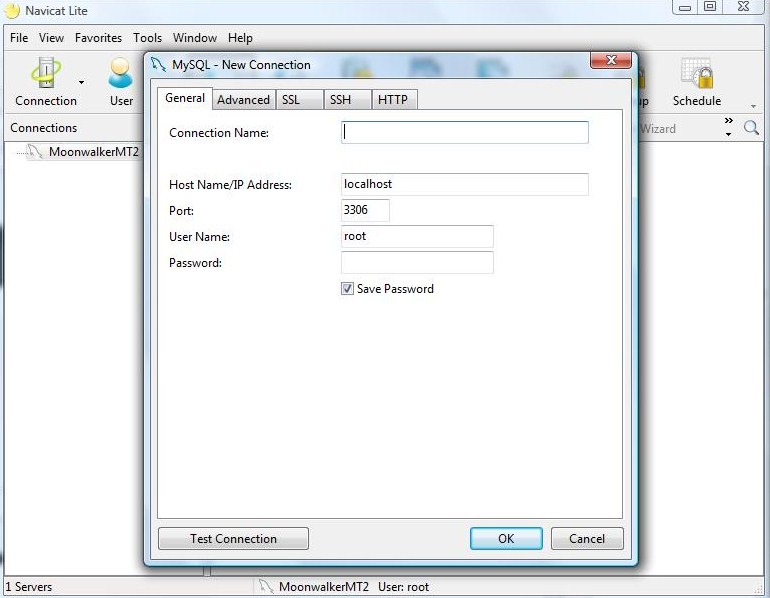Switch to the HTTP tab
This screenshot has height=598, width=770.
tap(394, 100)
